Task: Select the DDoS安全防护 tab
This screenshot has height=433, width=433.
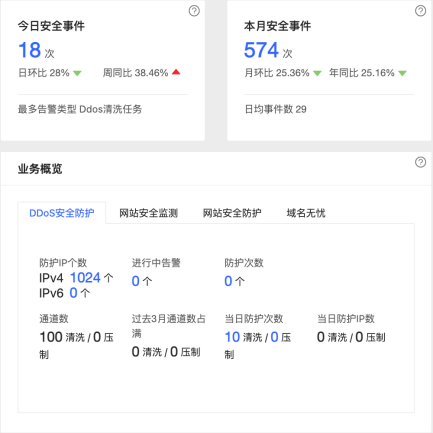Action: tap(62, 213)
